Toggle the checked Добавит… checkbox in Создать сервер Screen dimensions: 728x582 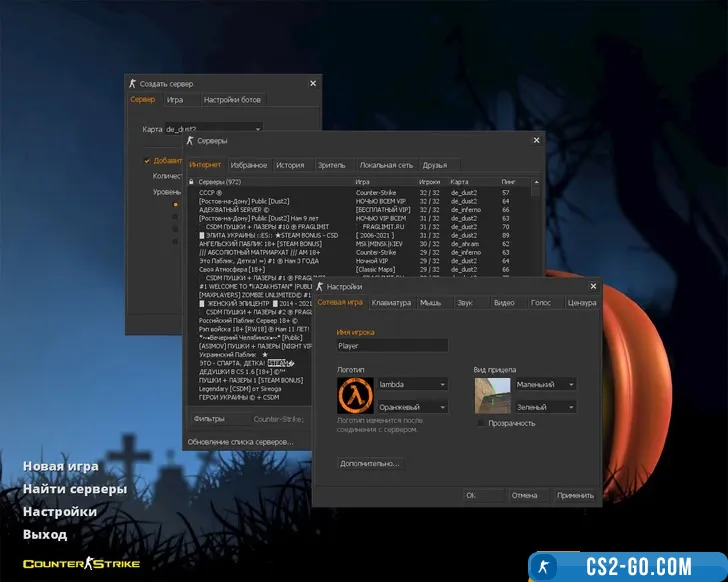pyautogui.click(x=147, y=160)
